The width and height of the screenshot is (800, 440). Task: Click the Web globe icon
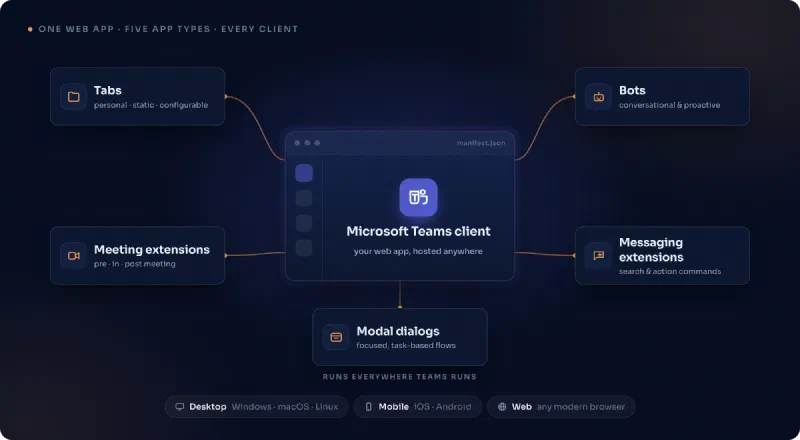[x=502, y=407]
